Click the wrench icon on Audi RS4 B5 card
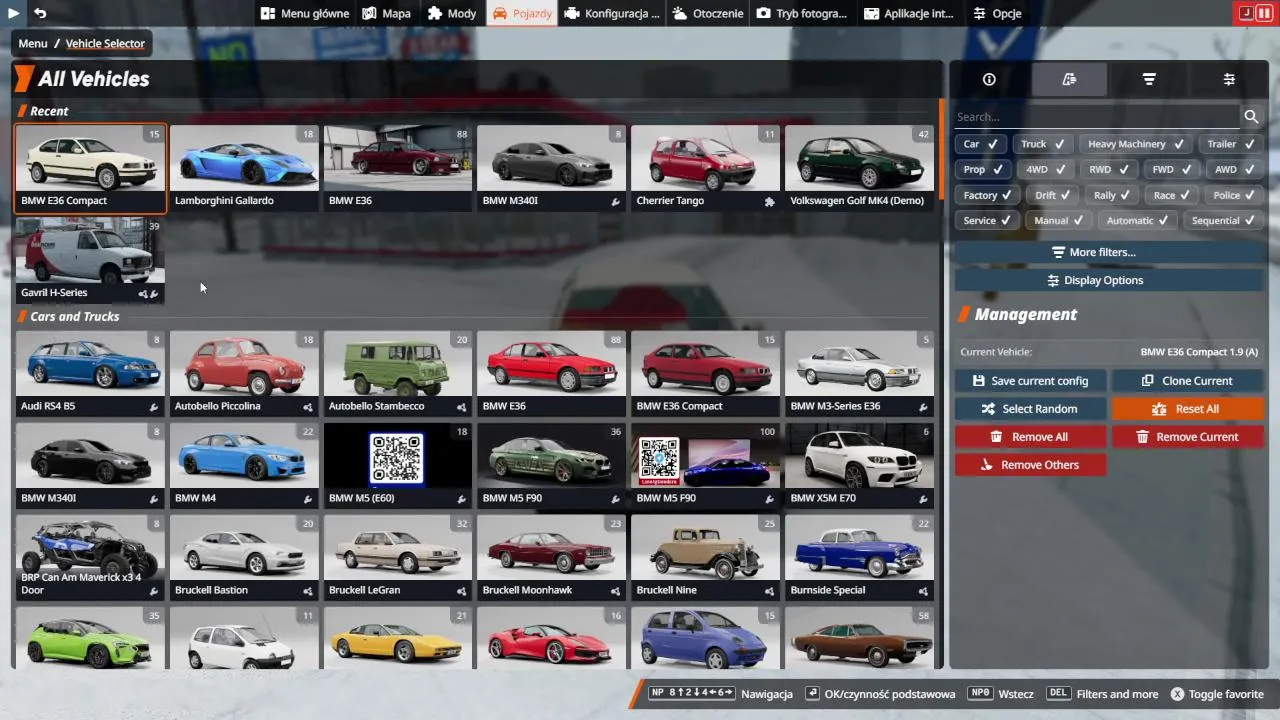This screenshot has height=720, width=1280. tap(154, 407)
